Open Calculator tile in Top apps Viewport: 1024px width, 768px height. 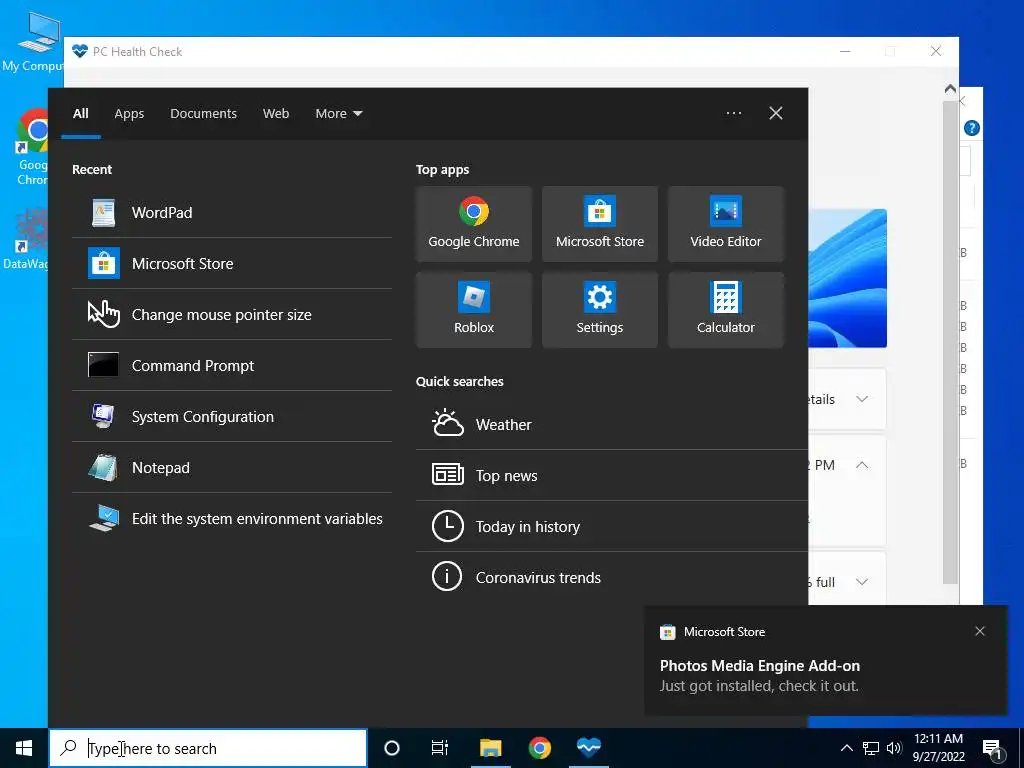[726, 310]
